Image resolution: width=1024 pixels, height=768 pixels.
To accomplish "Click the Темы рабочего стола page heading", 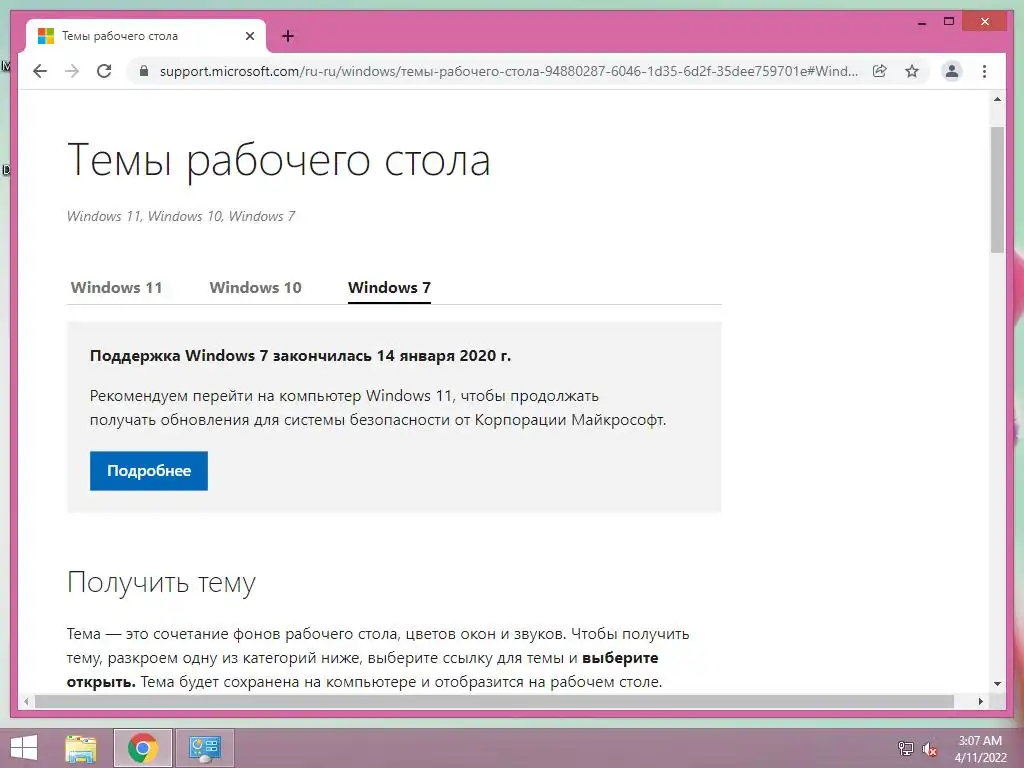I will 279,161.
